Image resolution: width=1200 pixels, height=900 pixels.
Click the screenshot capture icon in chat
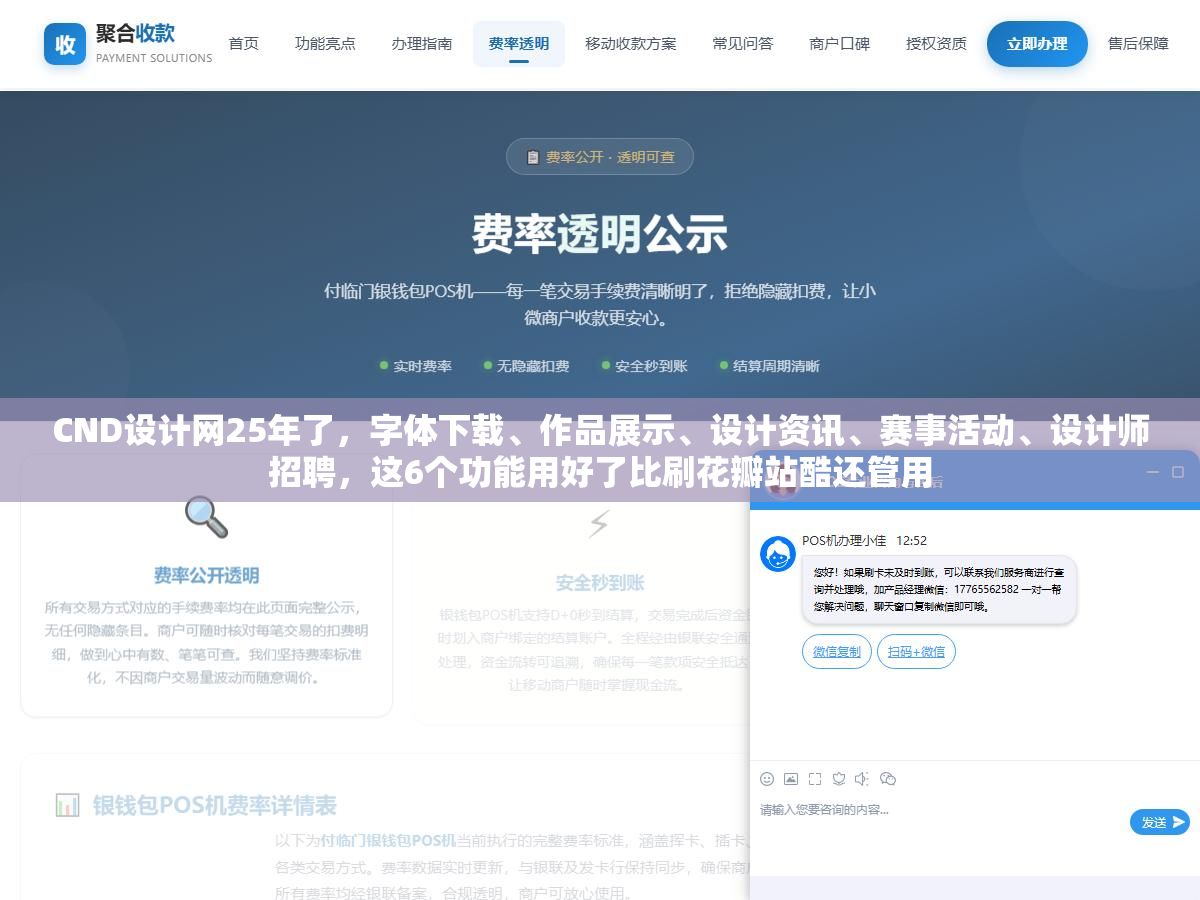[x=815, y=779]
